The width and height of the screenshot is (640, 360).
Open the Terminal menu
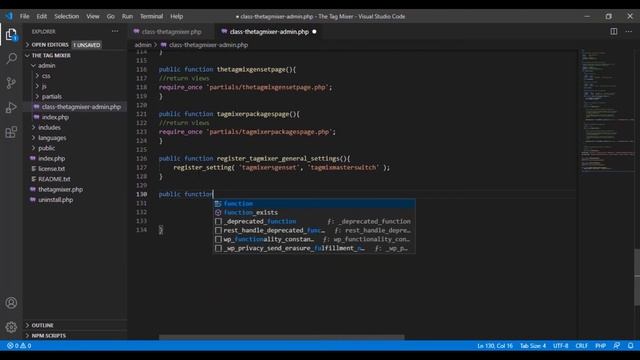tap(151, 16)
